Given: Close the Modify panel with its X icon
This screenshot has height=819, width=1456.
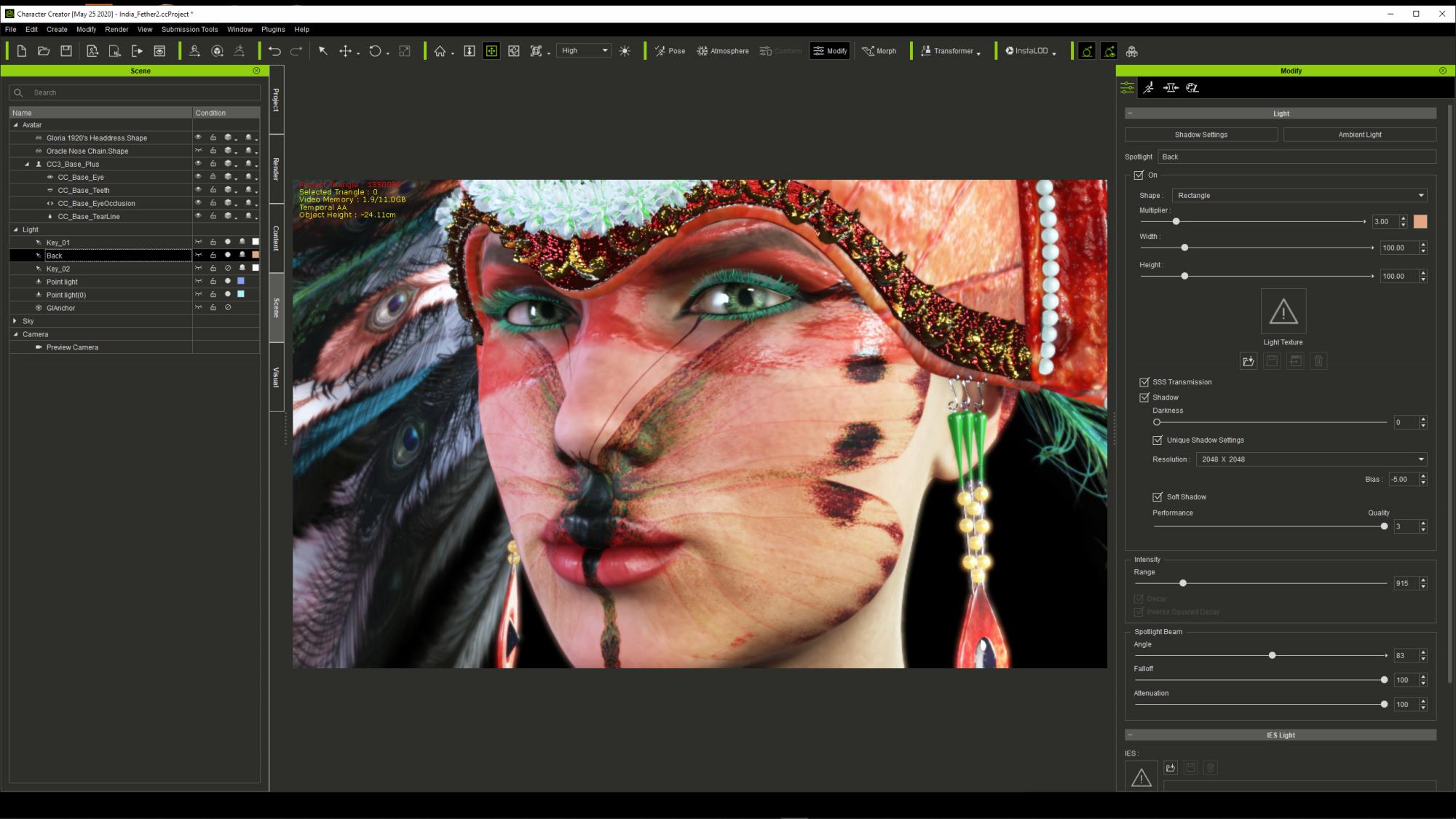Looking at the screenshot, I should coord(1443,71).
